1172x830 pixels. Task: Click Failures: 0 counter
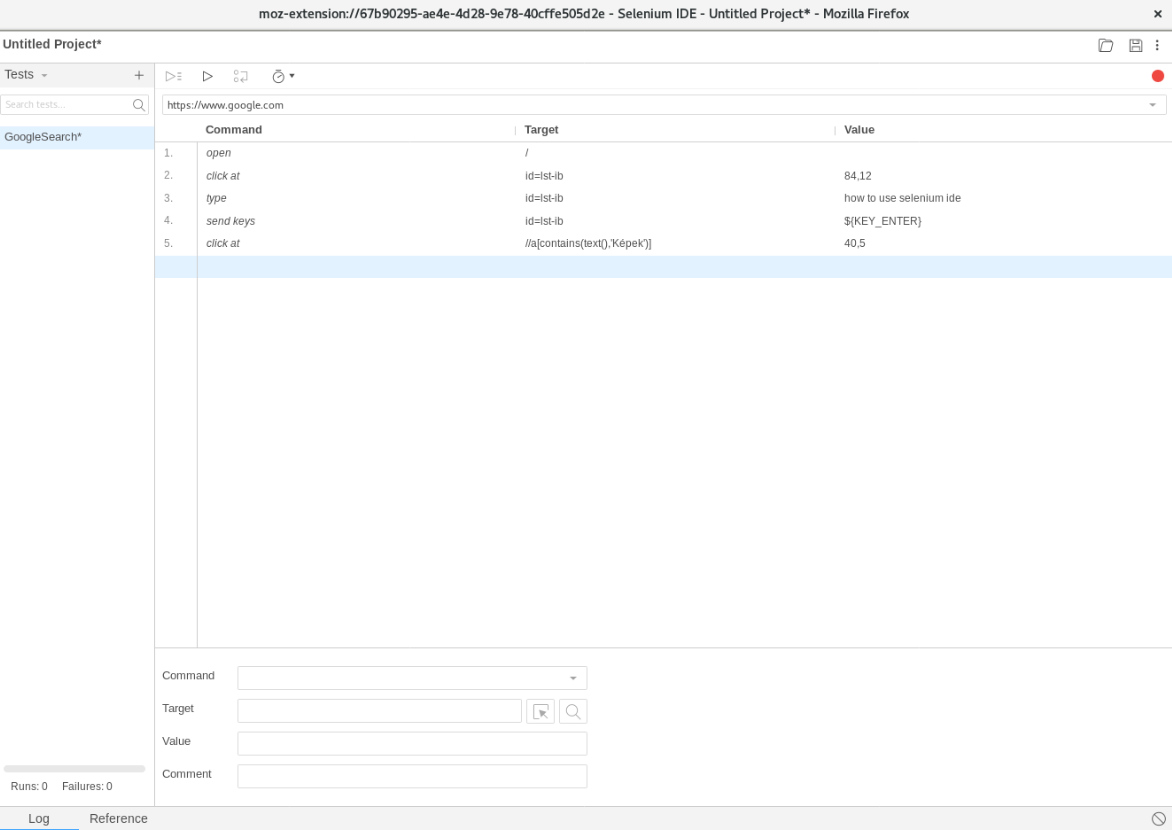click(x=87, y=786)
